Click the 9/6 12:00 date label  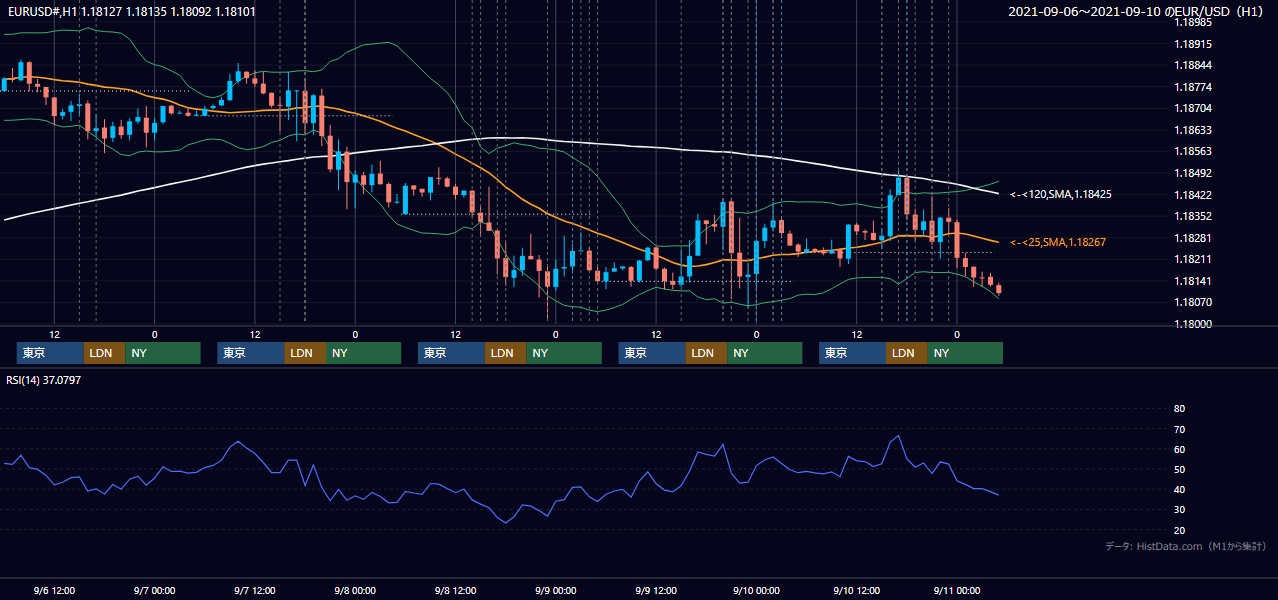tap(54, 590)
